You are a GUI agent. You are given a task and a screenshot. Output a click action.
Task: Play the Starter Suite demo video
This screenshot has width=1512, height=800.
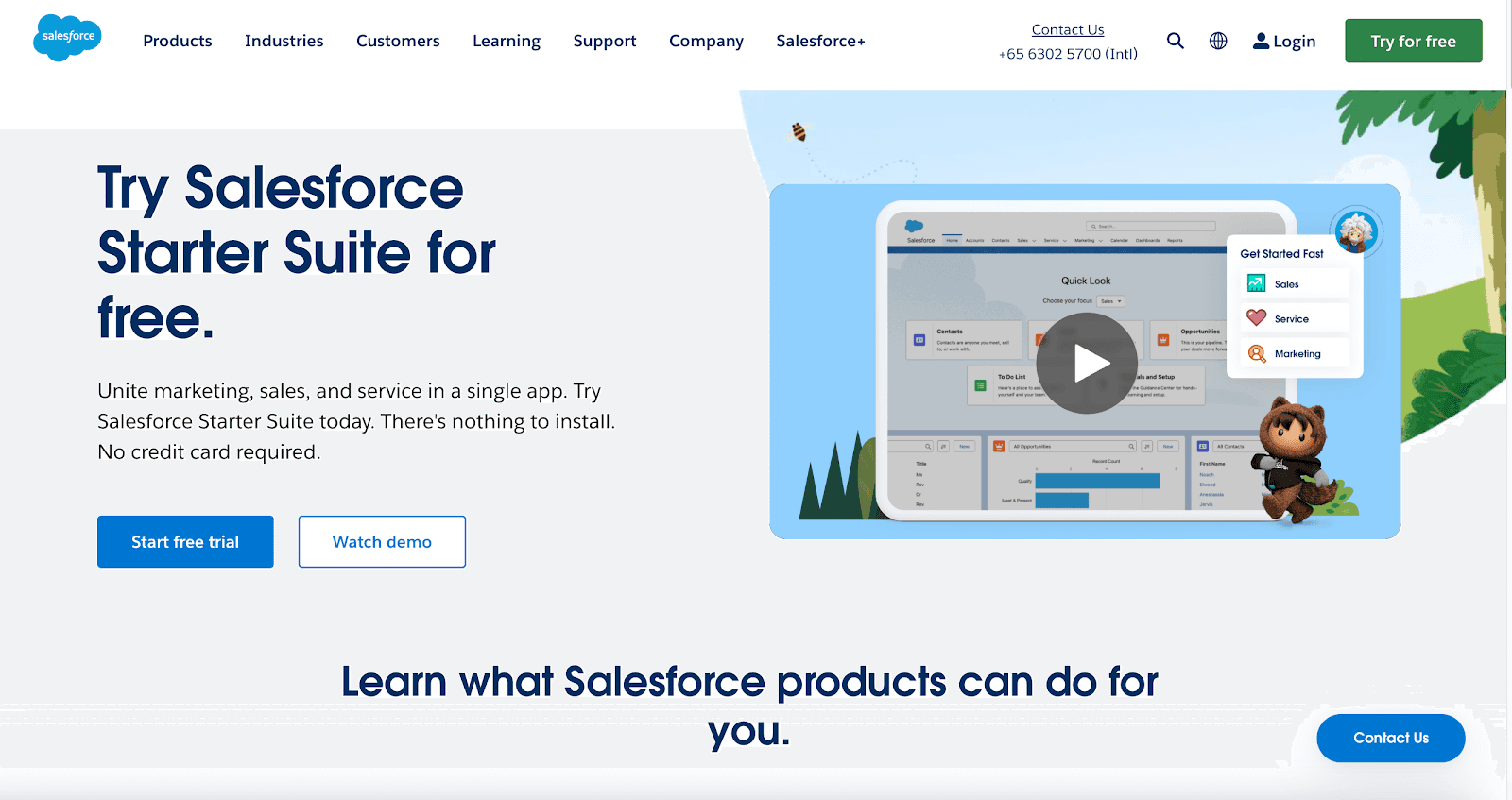[x=1087, y=363]
